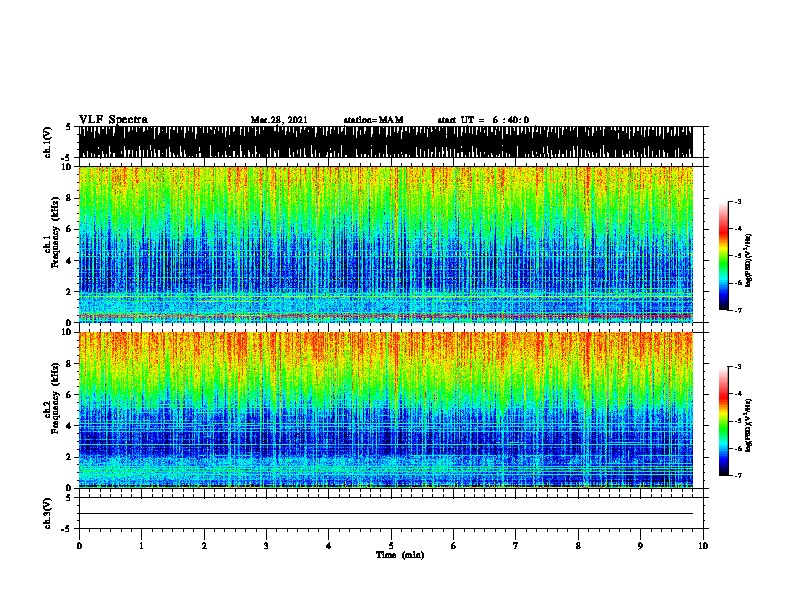Click the "ch.1(V)" waveform axis label
The image size is (792, 612).
[48, 142]
